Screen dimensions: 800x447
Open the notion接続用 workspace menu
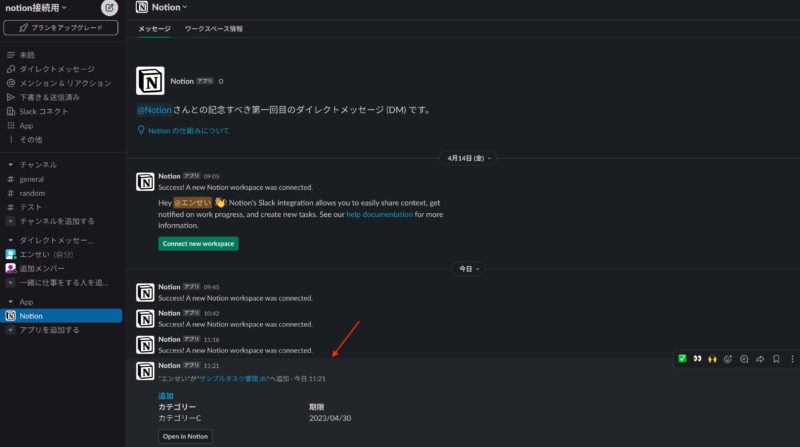(36, 8)
